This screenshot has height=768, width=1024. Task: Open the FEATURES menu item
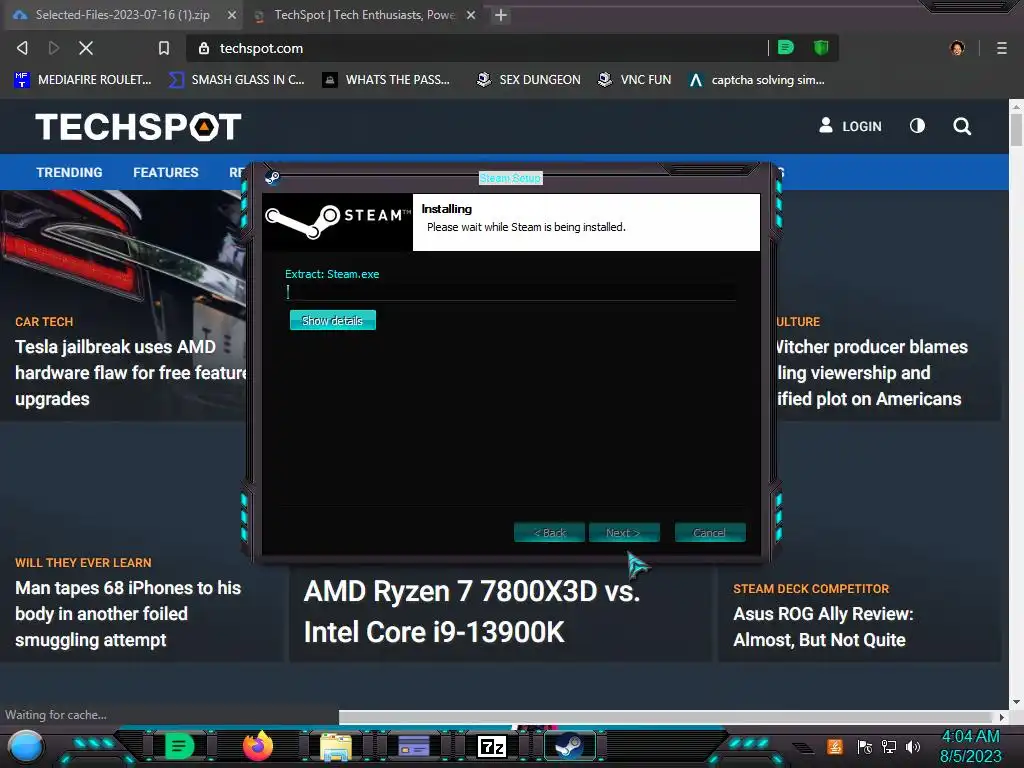(166, 172)
